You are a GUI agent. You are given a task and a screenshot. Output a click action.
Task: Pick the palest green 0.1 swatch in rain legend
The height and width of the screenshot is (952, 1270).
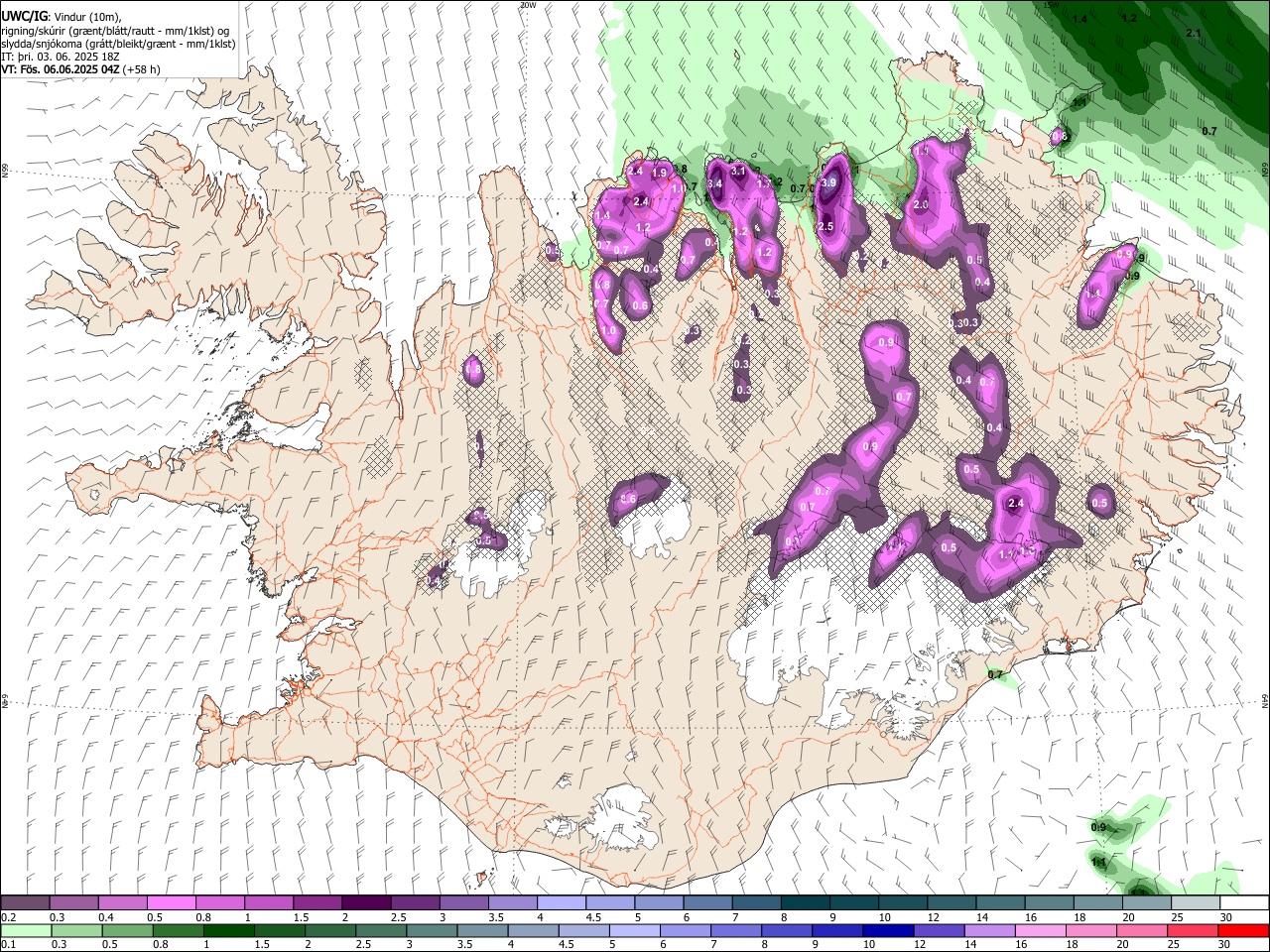click(25, 930)
